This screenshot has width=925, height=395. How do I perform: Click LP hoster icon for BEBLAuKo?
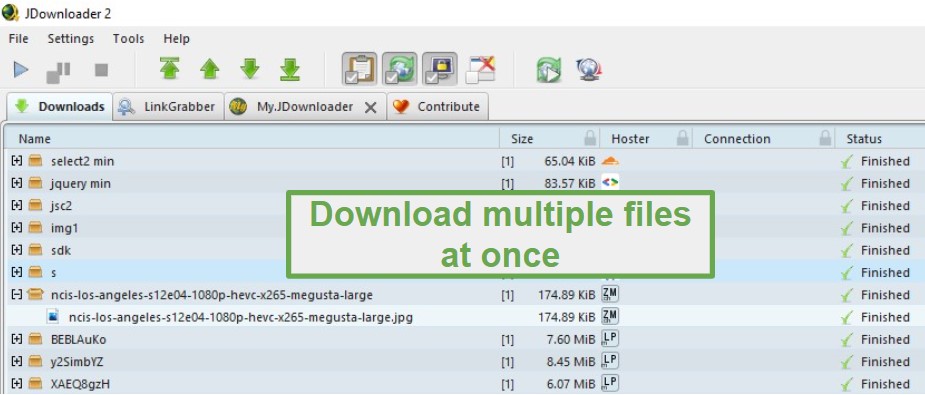click(x=610, y=338)
